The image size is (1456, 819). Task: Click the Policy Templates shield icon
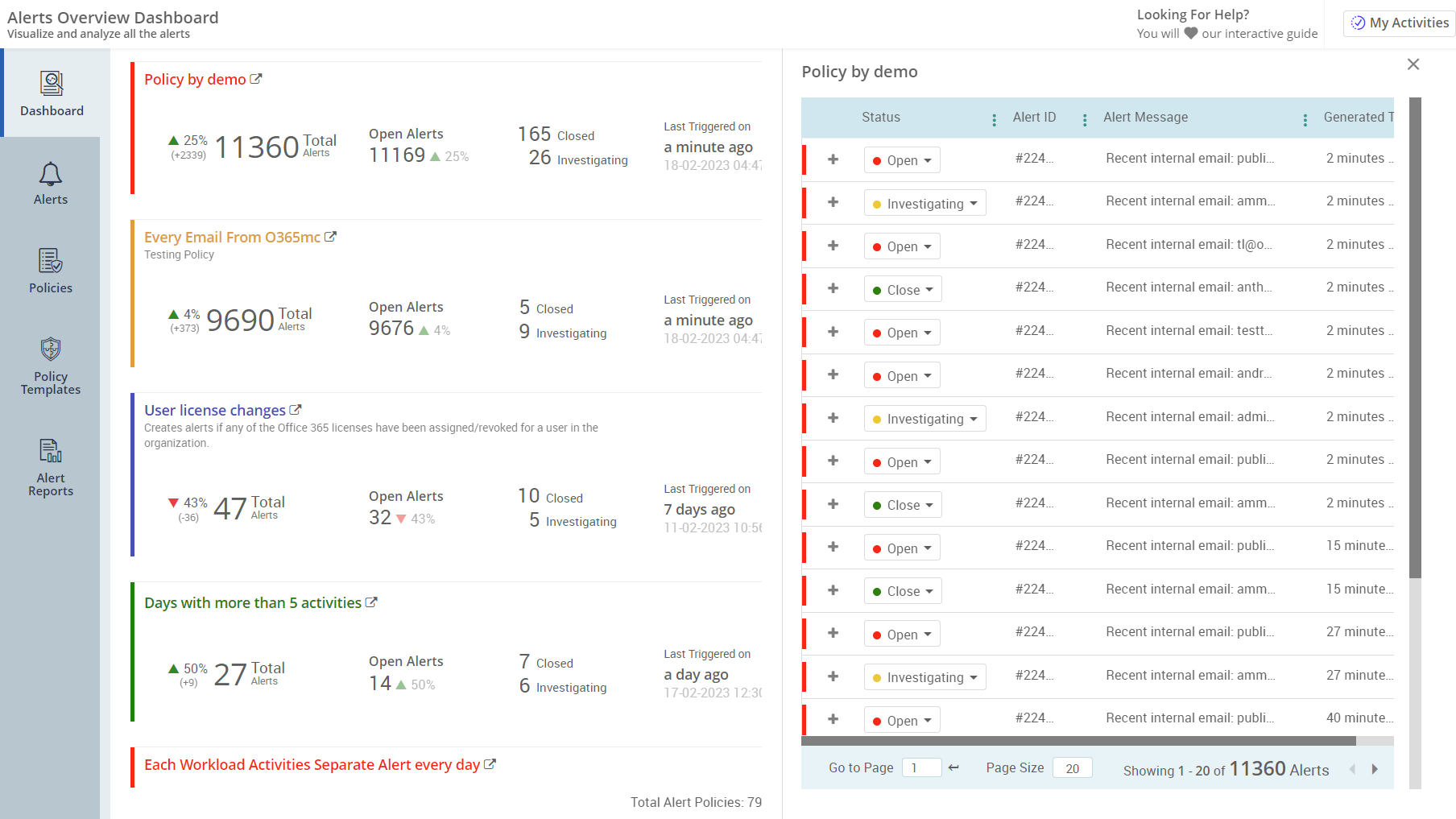coord(51,348)
